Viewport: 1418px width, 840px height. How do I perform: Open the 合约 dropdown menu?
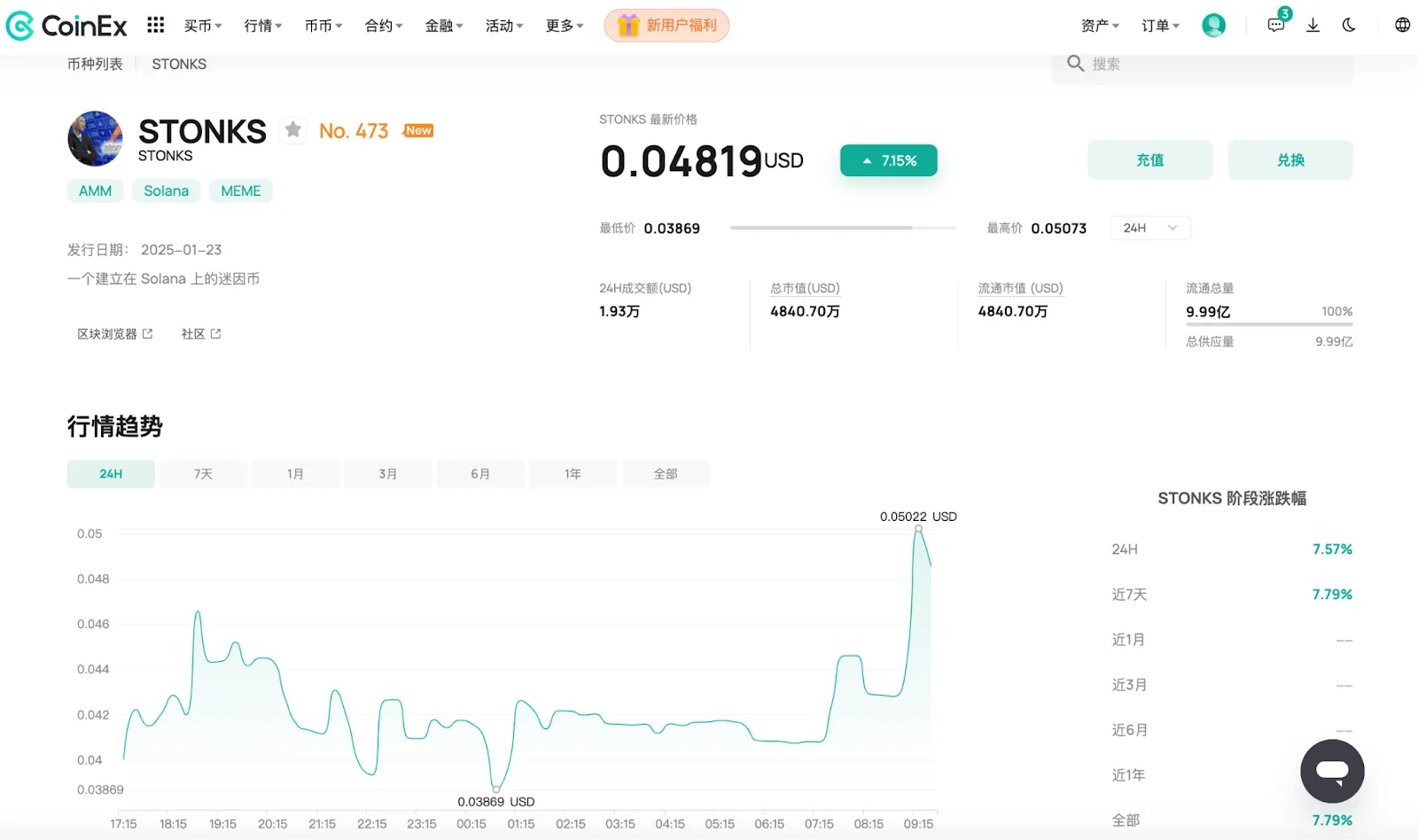(384, 26)
